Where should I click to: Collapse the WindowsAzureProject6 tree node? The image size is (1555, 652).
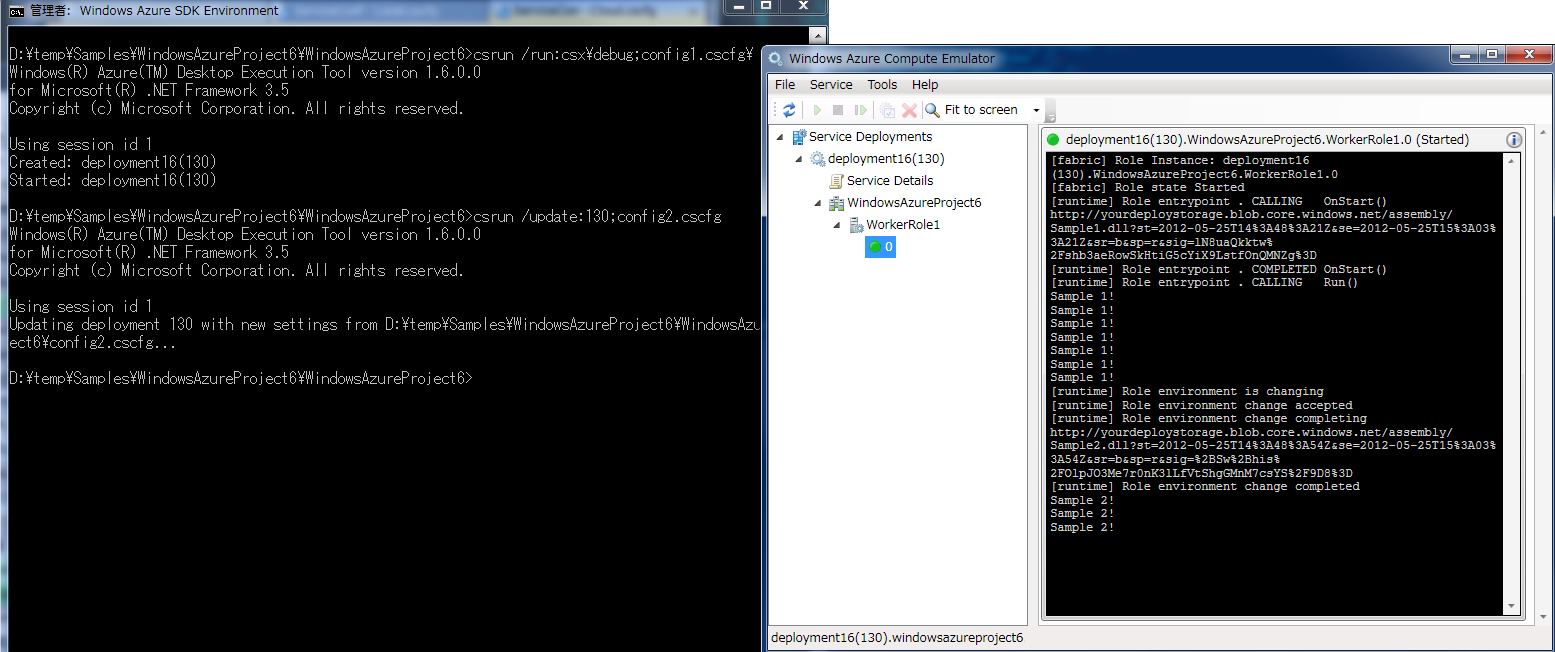(818, 203)
